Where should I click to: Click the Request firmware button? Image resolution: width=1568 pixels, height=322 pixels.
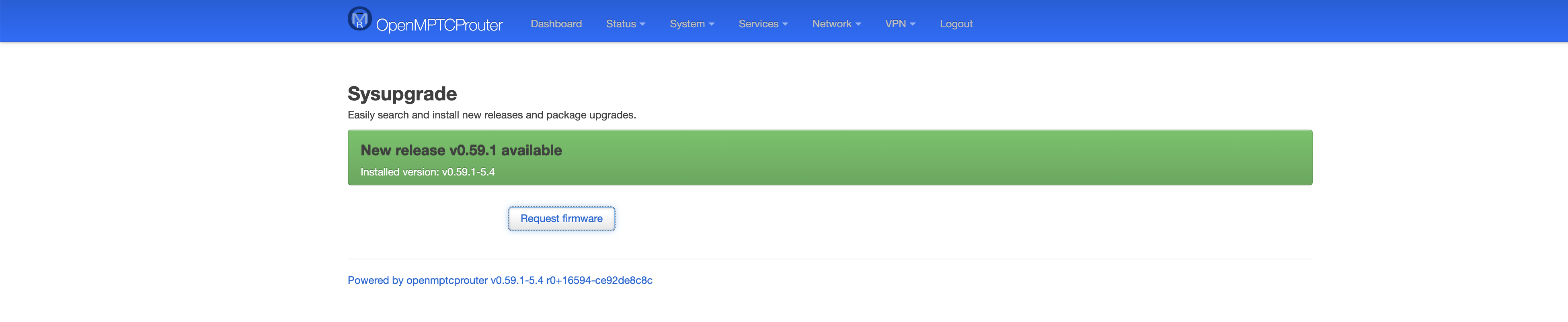(x=561, y=219)
